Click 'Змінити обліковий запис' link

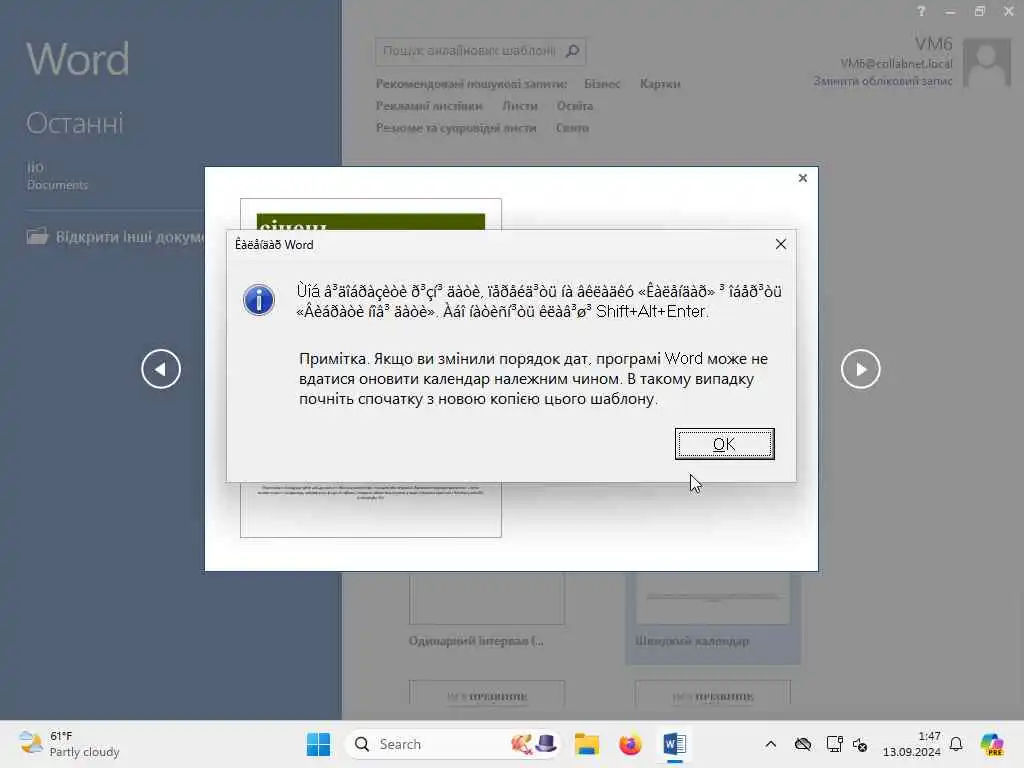[x=882, y=81]
